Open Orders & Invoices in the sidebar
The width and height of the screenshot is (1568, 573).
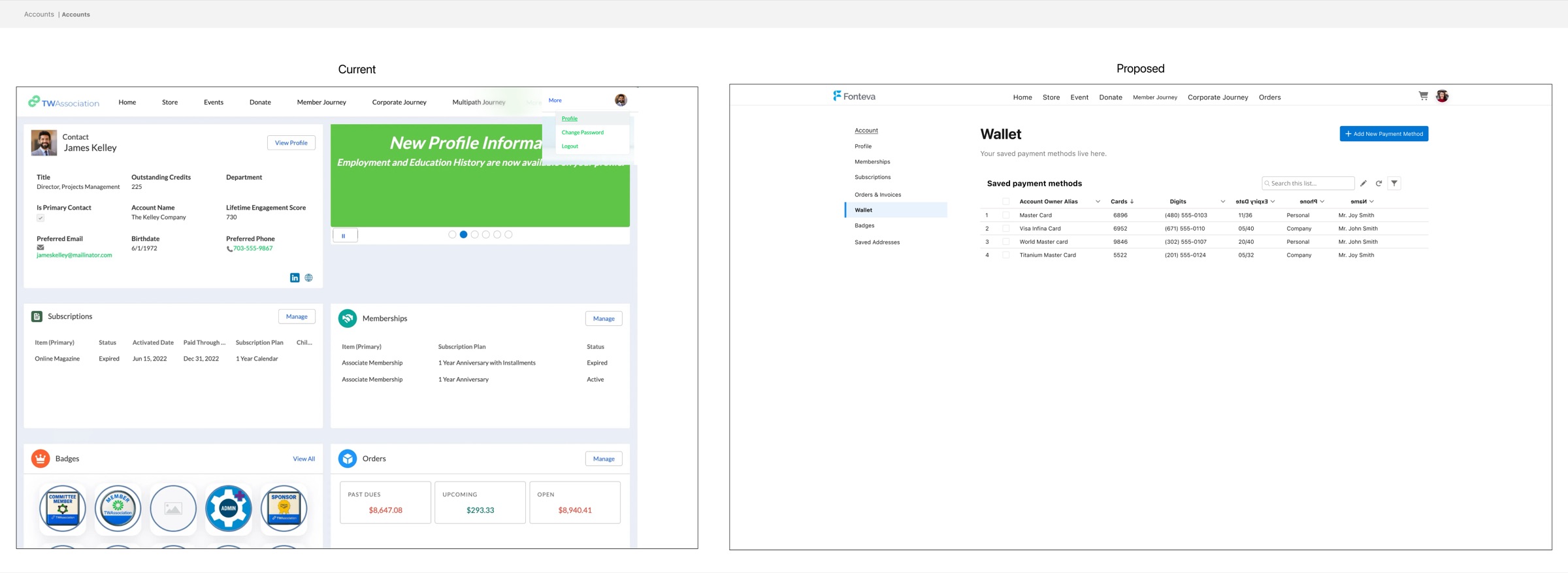tap(877, 195)
